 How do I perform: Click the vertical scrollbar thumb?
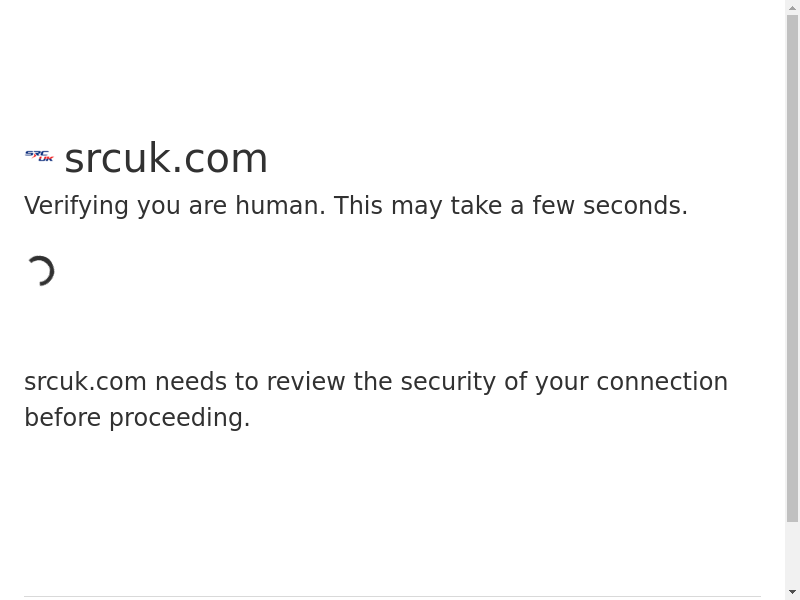(x=792, y=268)
